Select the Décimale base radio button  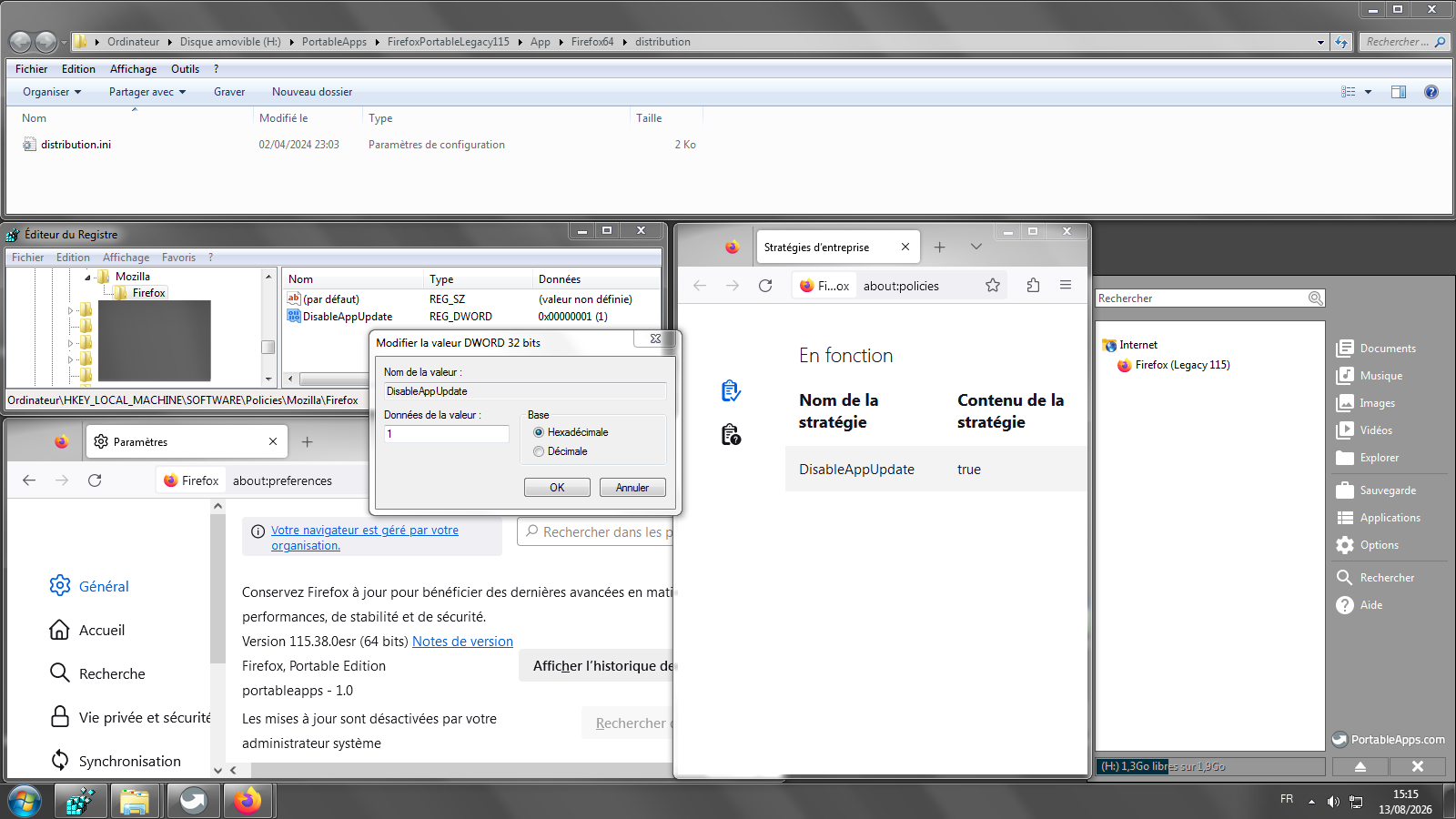[539, 451]
